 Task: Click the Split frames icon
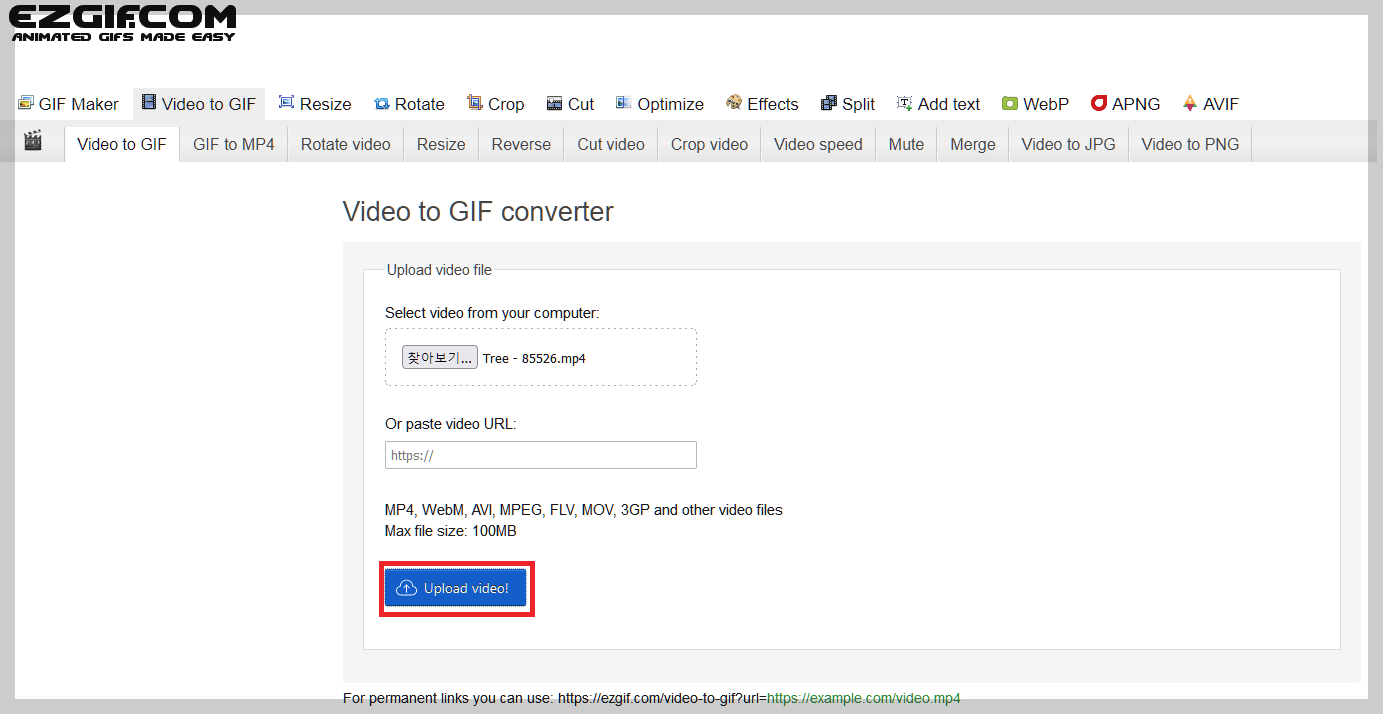[829, 103]
